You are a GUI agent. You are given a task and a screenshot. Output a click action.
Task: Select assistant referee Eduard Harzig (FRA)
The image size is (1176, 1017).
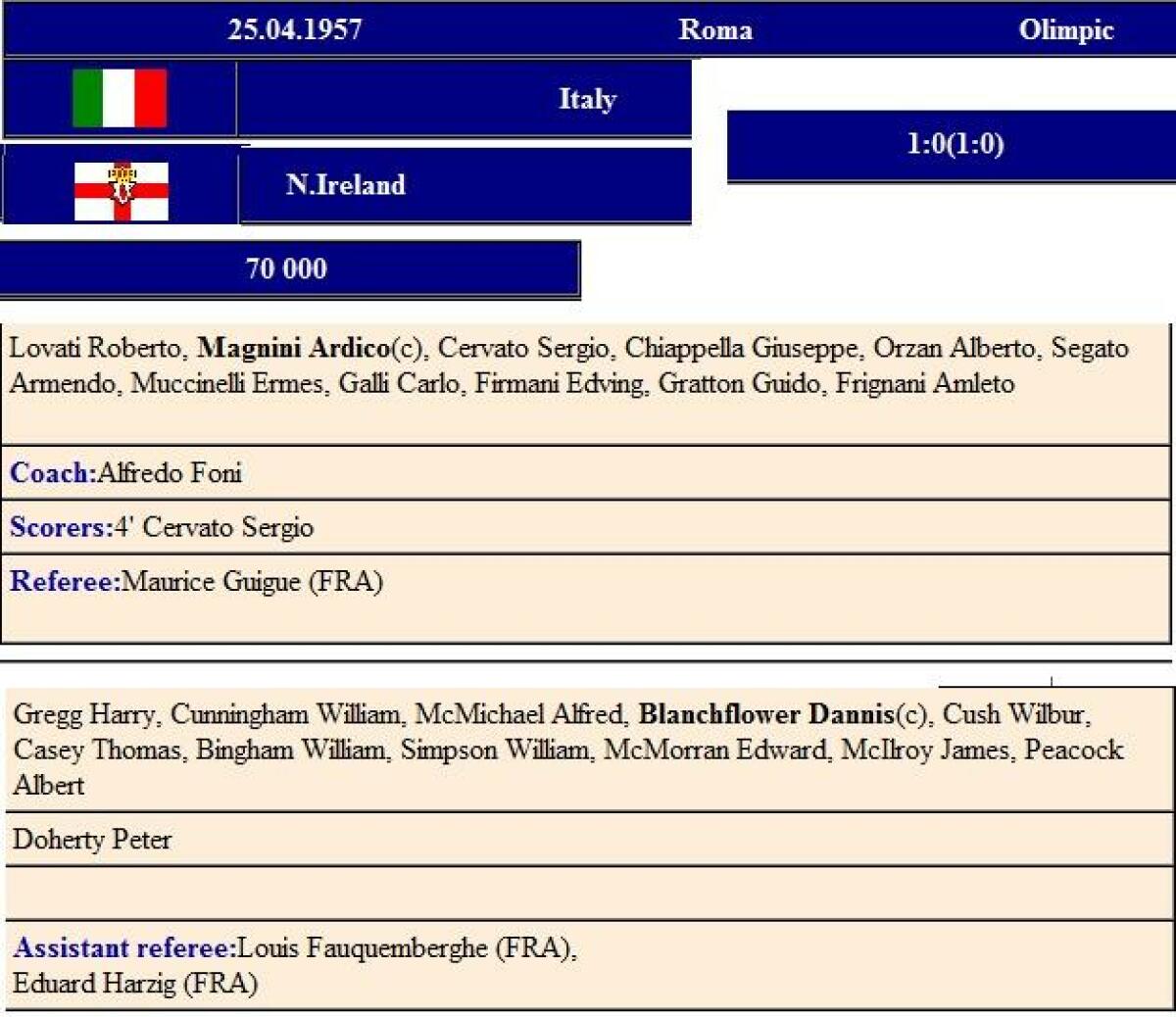click(135, 983)
